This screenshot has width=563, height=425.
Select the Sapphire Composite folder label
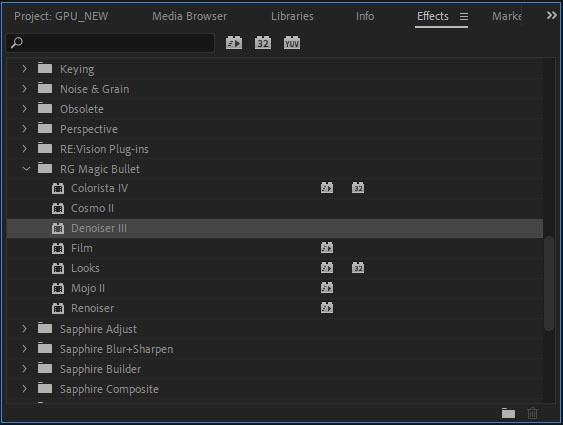click(109, 389)
